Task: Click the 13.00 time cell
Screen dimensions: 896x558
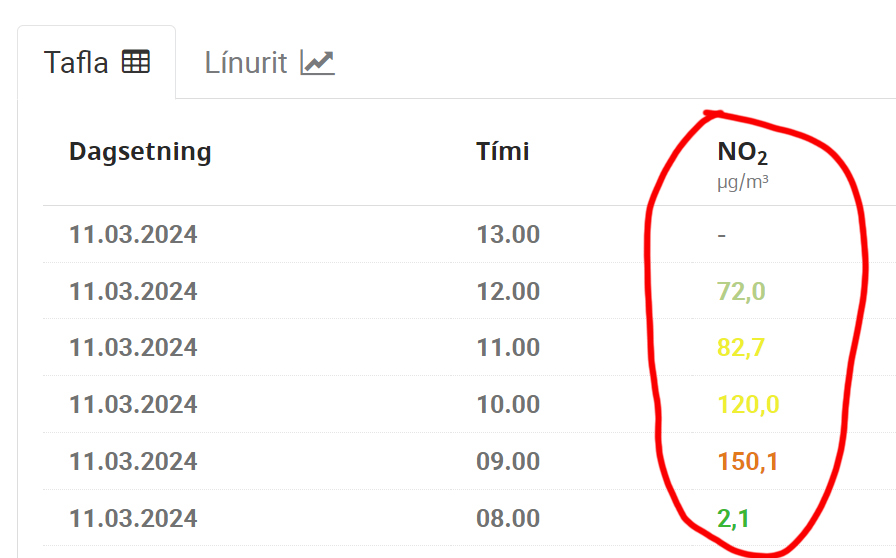Action: (x=508, y=234)
